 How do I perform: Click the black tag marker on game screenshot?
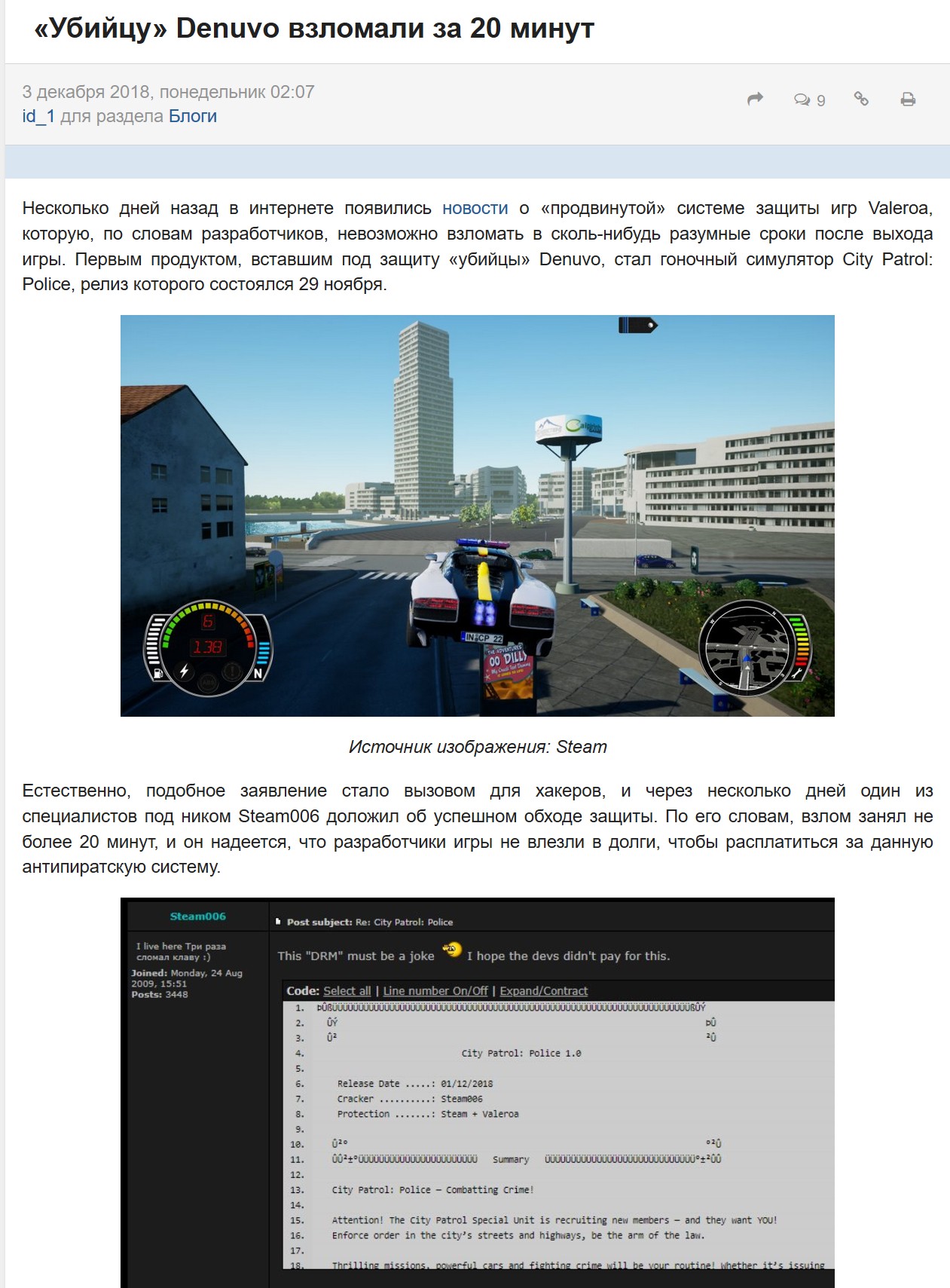[637, 325]
